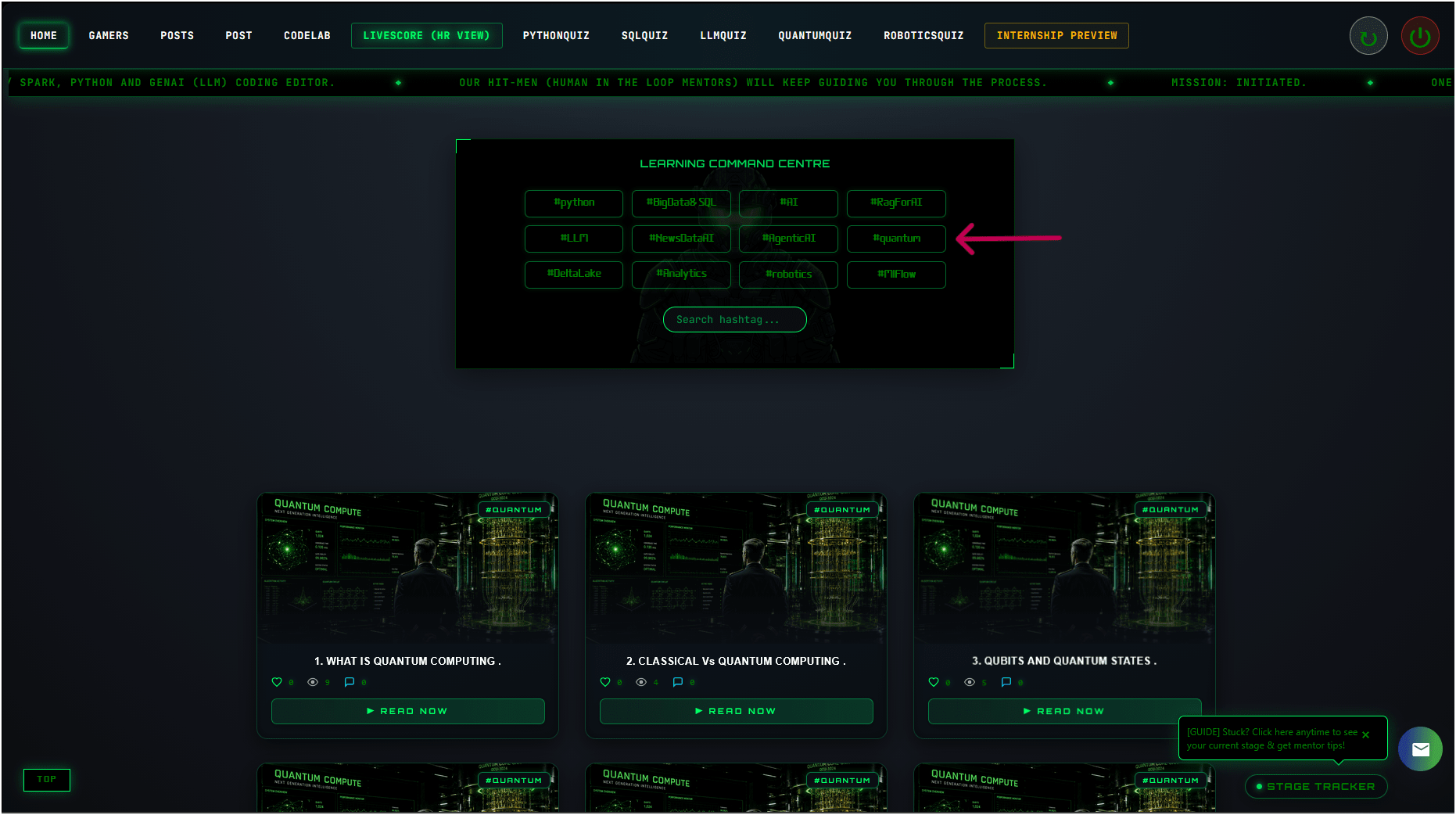Click title '2. Classical Vs Quantum Computing'
This screenshot has width=1456, height=815.
tap(737, 662)
